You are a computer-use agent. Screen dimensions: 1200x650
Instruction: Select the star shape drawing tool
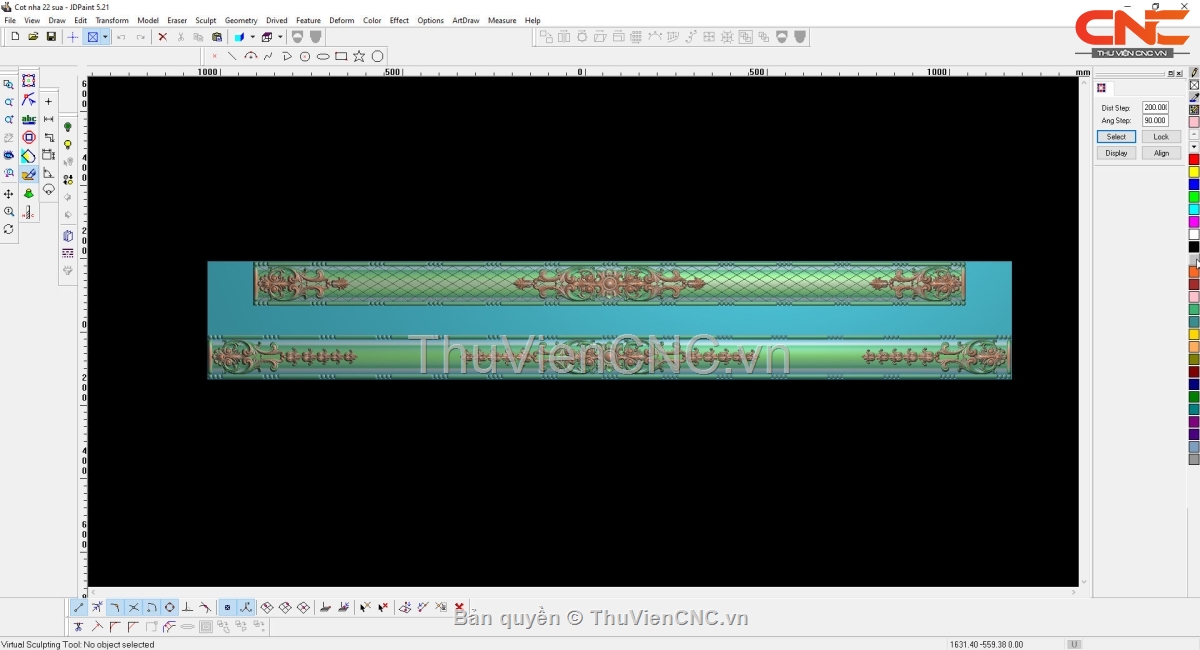359,57
